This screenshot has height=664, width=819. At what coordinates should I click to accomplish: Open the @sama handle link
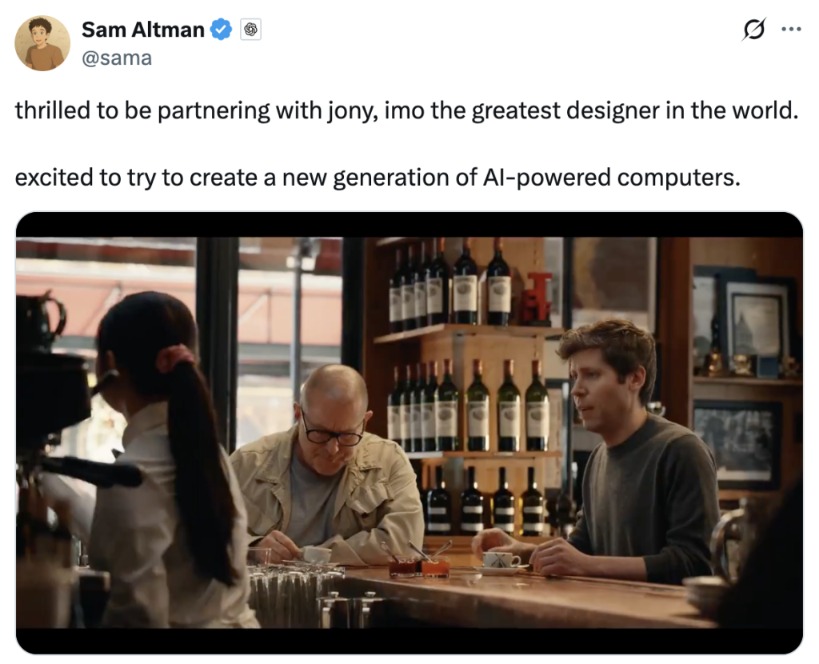[116, 58]
